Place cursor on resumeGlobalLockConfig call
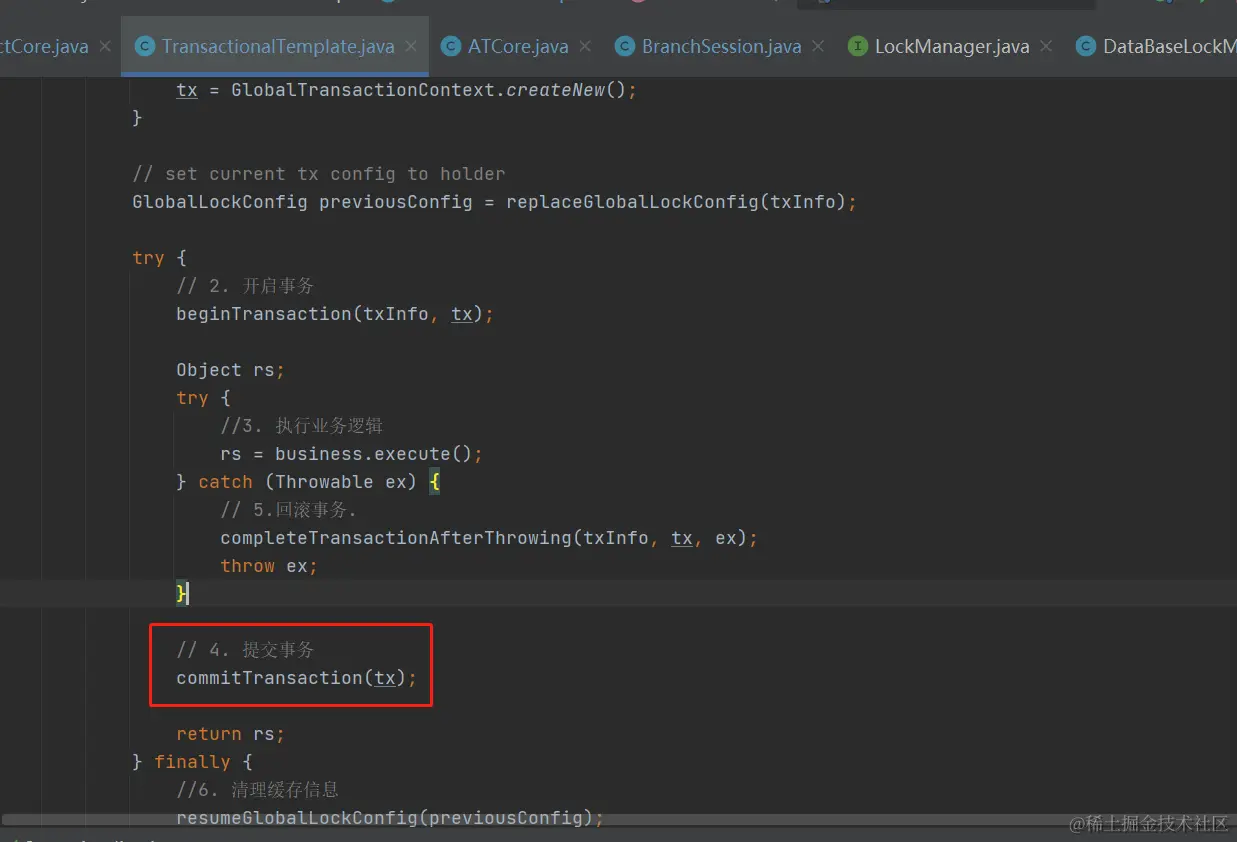 click(297, 818)
